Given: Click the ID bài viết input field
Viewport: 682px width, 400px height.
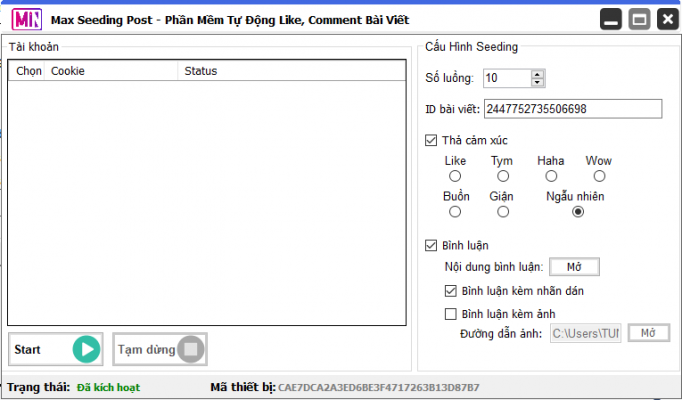Looking at the screenshot, I should (573, 109).
